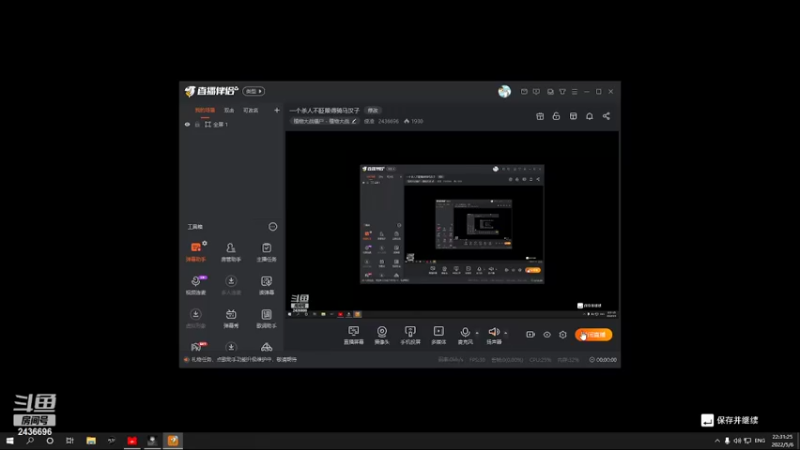800x450 pixels.
Task: Click the 00:00:00 stream timer
Action: [603, 360]
